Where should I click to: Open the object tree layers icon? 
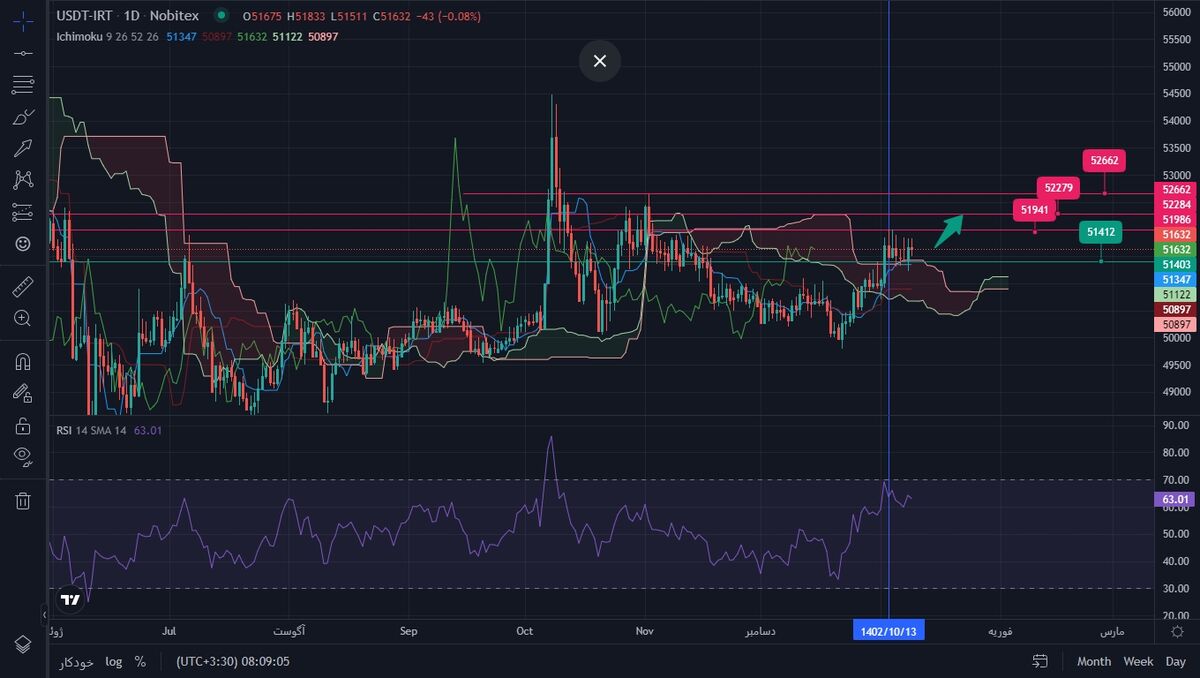[x=22, y=643]
